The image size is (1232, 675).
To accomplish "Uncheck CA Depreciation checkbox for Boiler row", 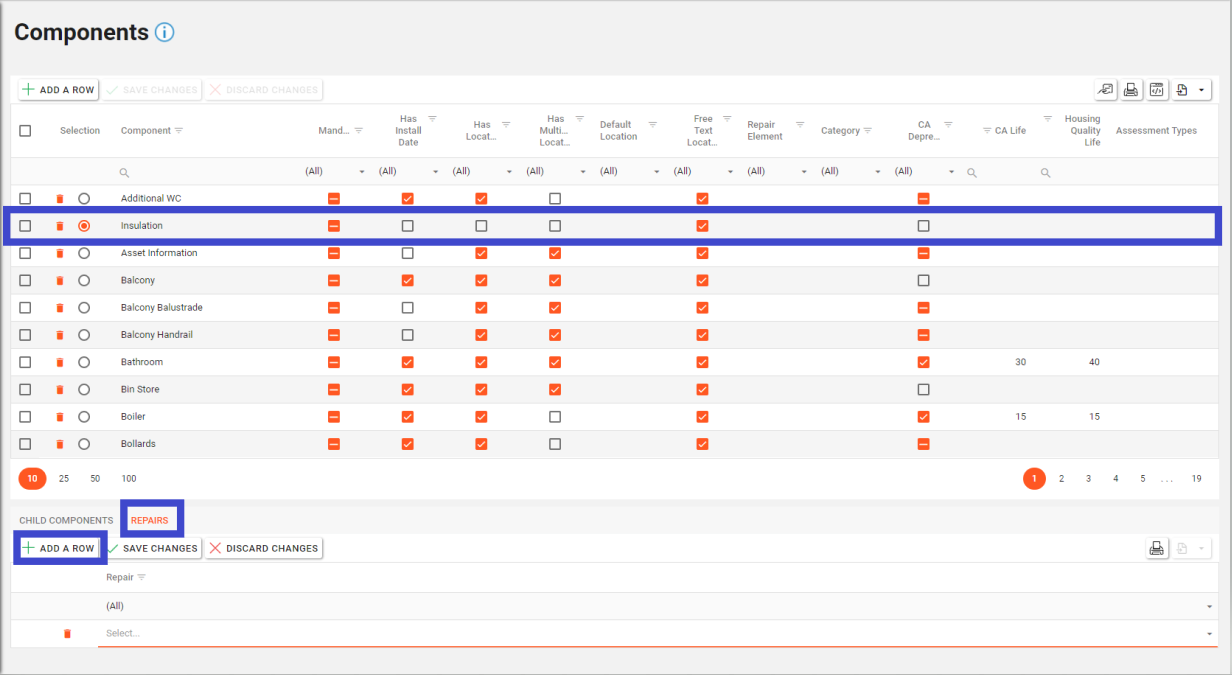I will (923, 417).
